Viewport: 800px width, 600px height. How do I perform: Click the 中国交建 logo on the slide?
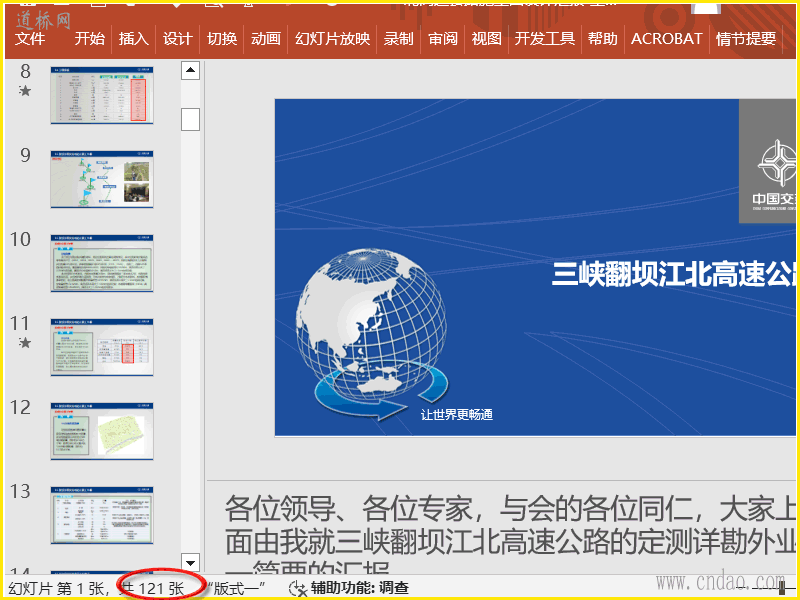click(x=769, y=161)
